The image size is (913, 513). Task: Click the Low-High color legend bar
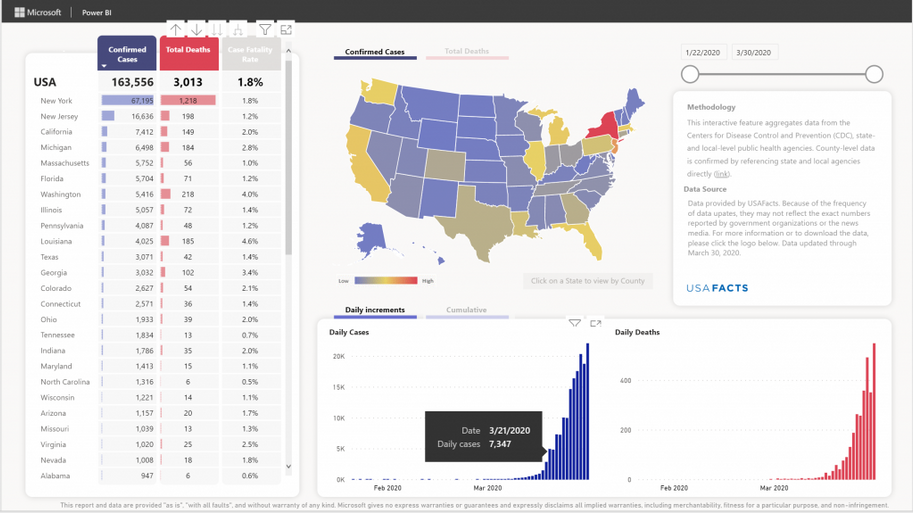(385, 281)
